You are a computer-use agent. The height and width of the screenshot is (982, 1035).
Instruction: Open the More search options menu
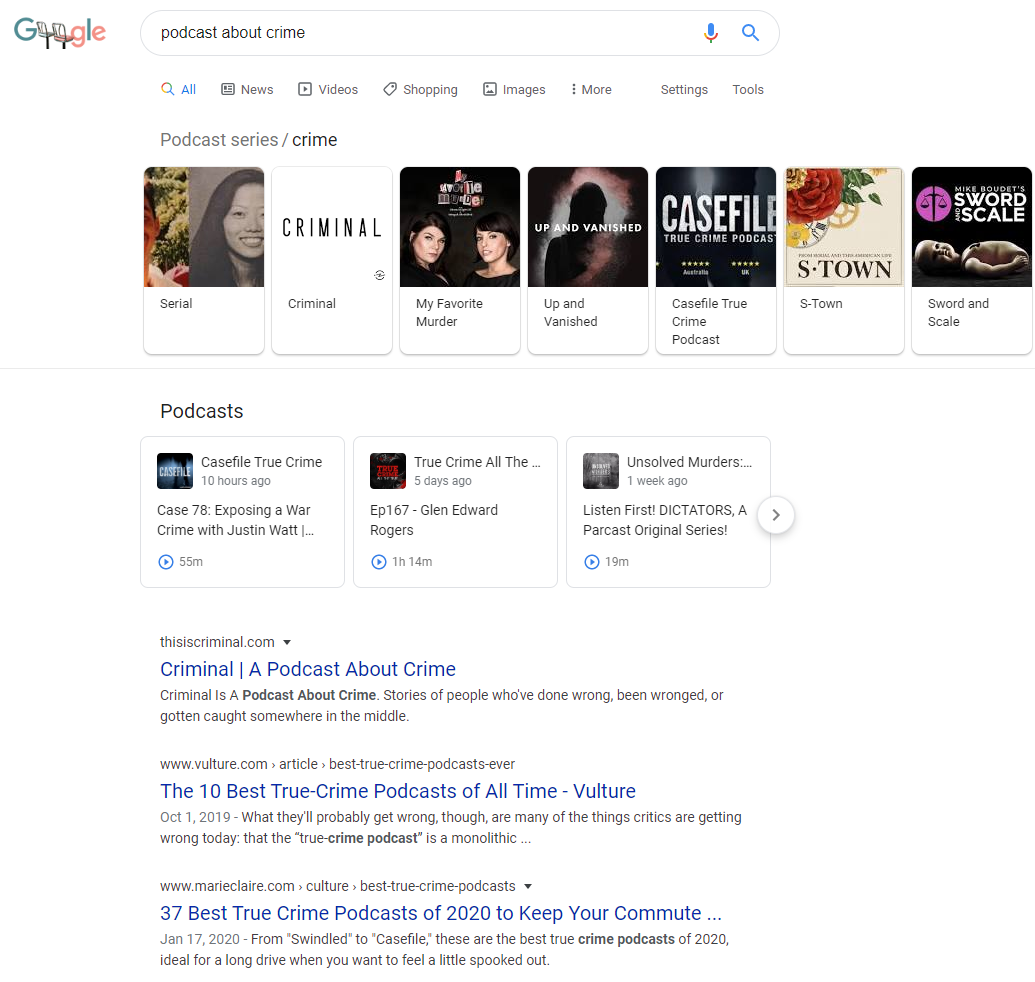point(590,90)
